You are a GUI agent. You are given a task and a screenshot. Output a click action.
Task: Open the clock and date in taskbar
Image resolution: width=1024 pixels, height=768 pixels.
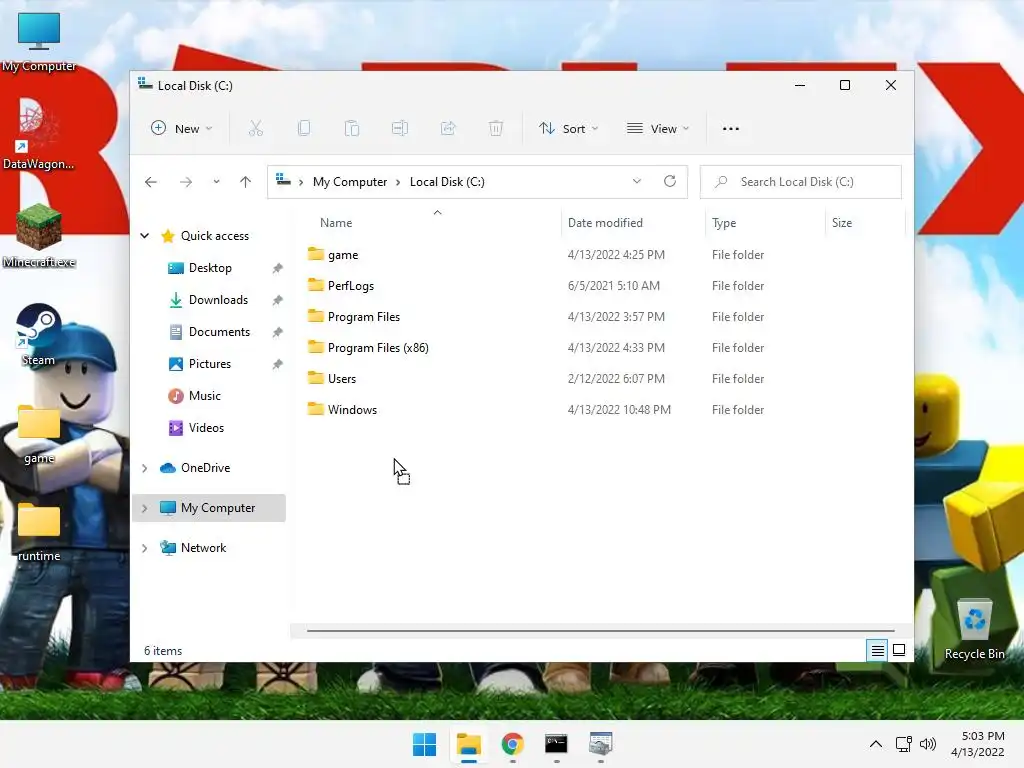[x=978, y=744]
